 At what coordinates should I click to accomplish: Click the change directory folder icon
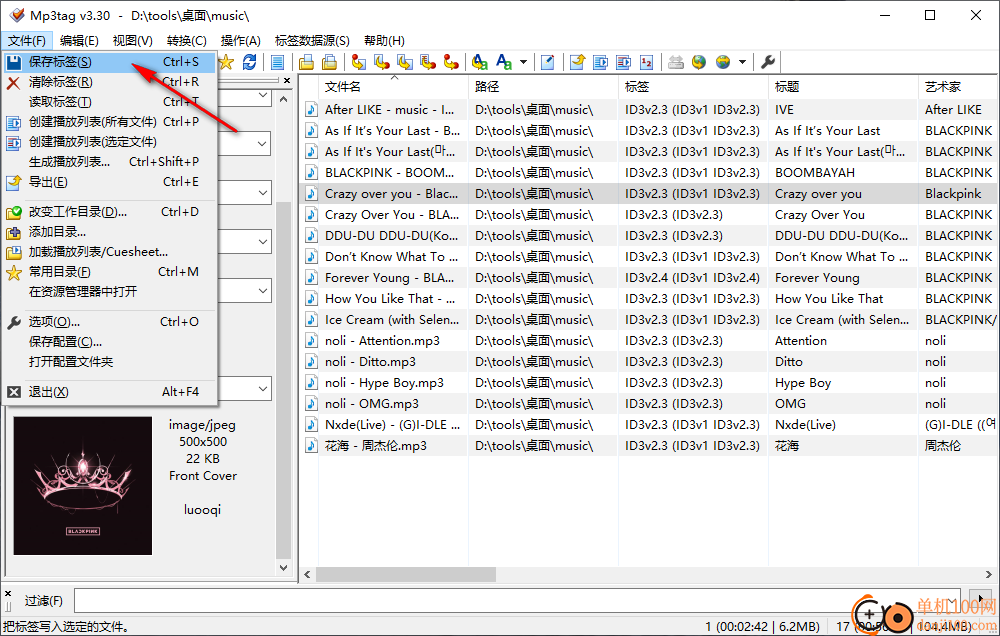307,62
